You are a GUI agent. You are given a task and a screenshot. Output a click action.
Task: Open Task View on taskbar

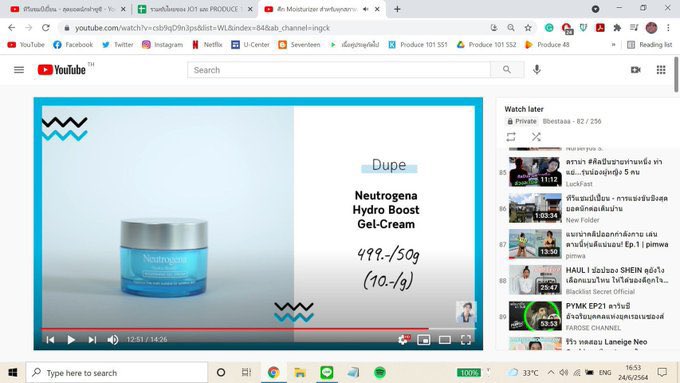click(x=246, y=373)
